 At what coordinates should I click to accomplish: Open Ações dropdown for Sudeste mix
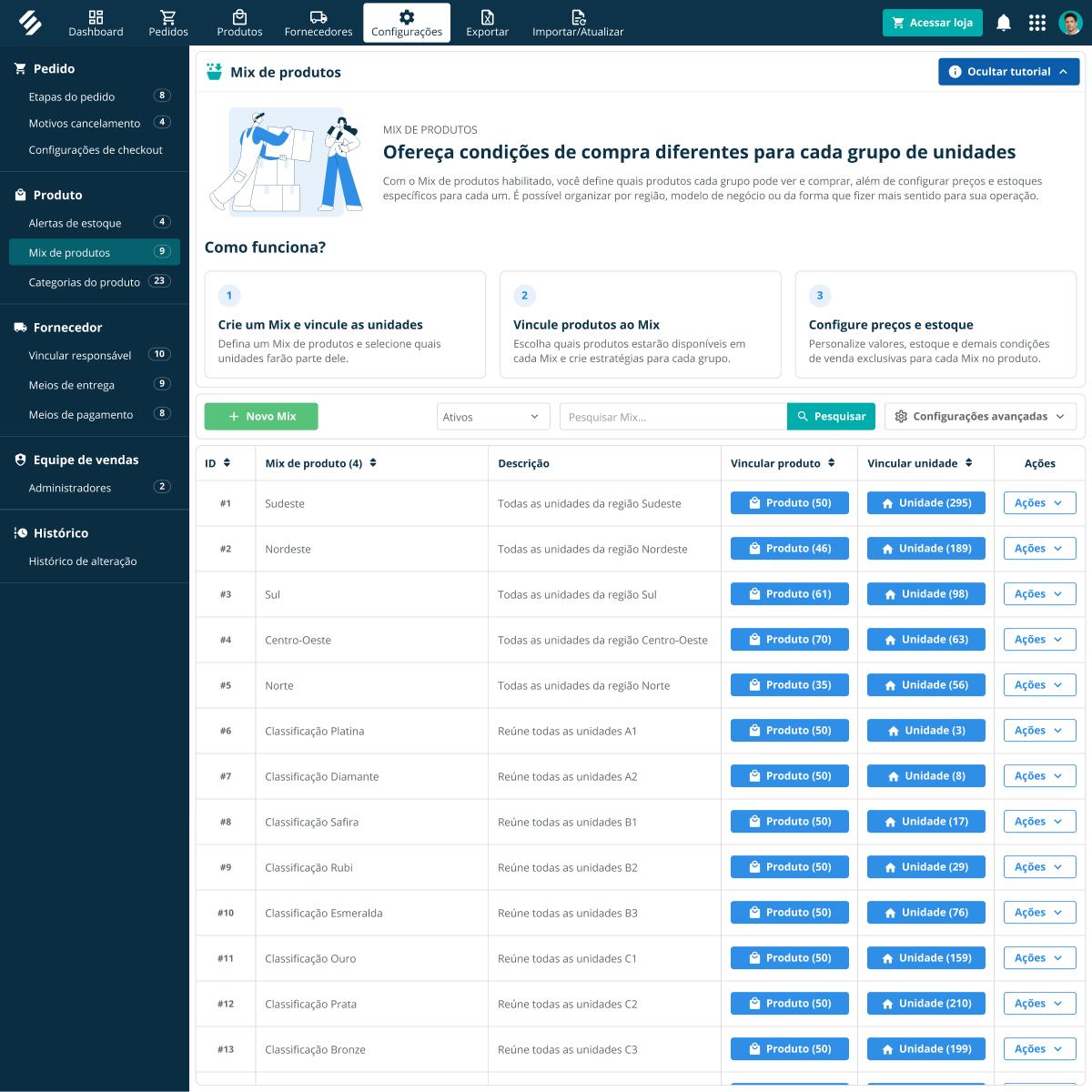pyautogui.click(x=1039, y=502)
